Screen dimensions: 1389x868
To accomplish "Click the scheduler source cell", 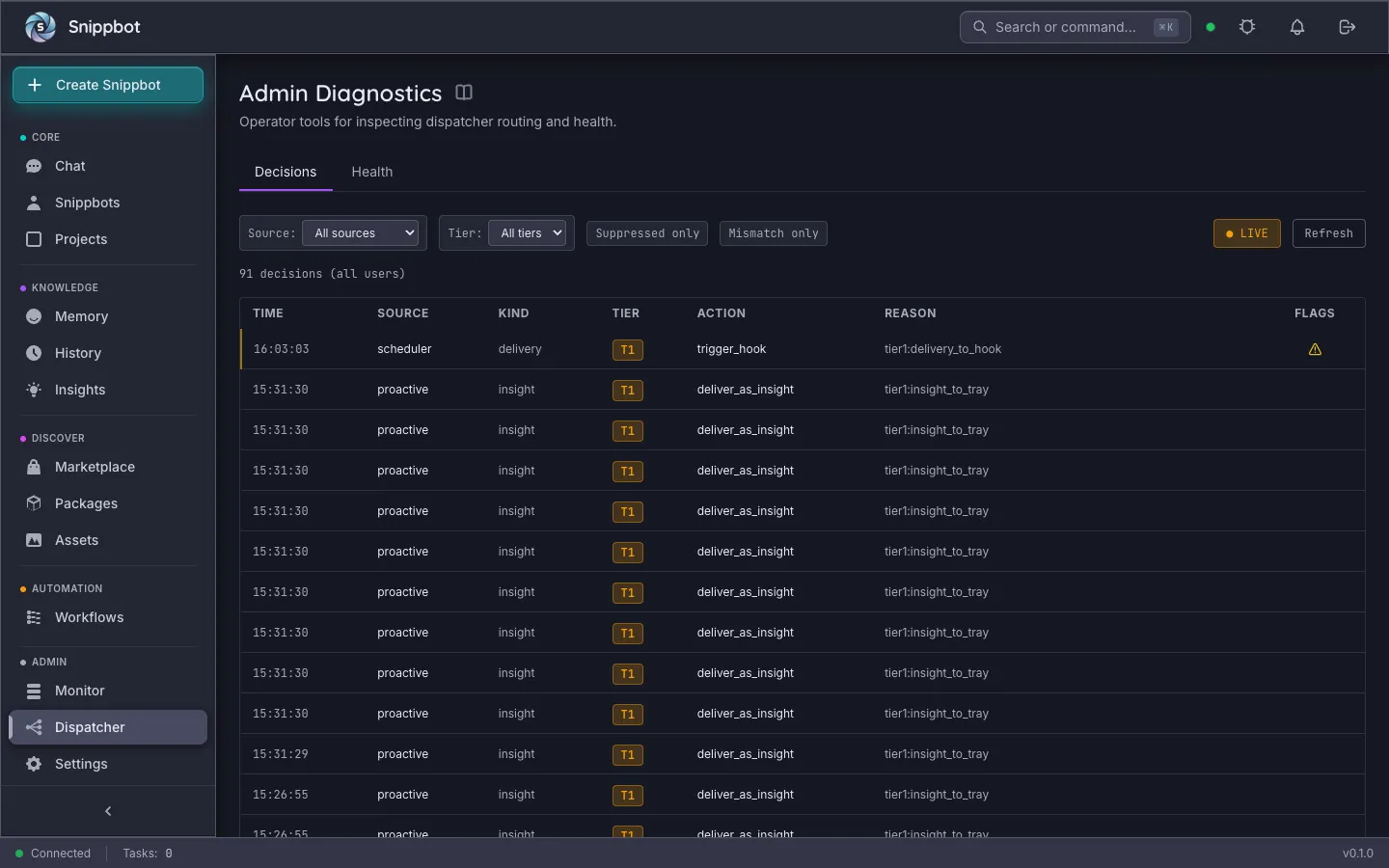I will pyautogui.click(x=404, y=349).
